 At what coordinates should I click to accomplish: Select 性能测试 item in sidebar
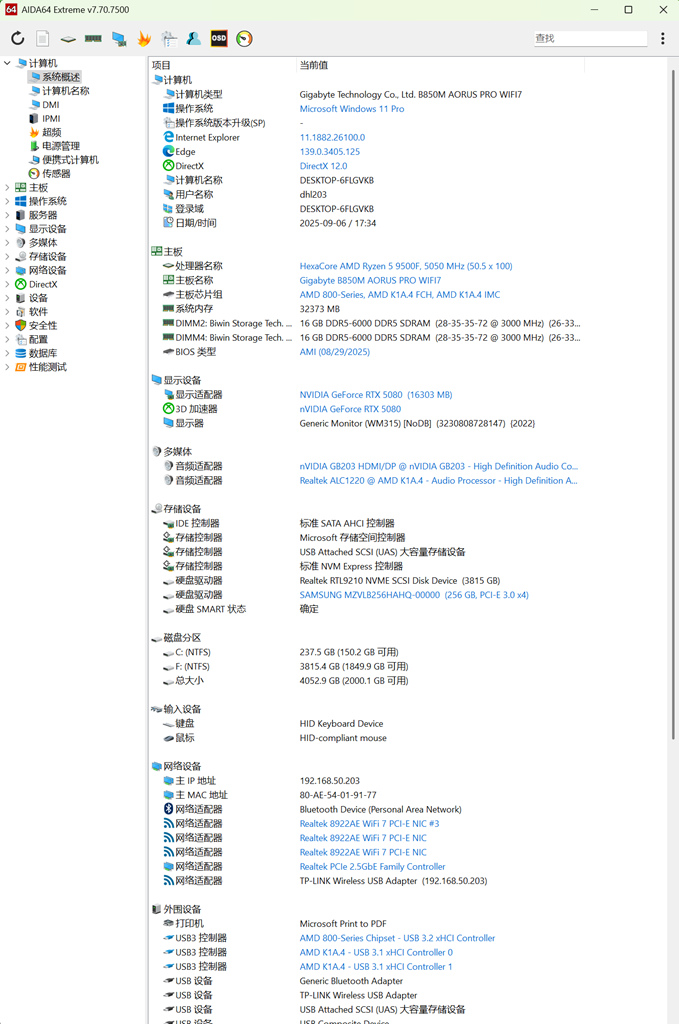click(x=40, y=367)
